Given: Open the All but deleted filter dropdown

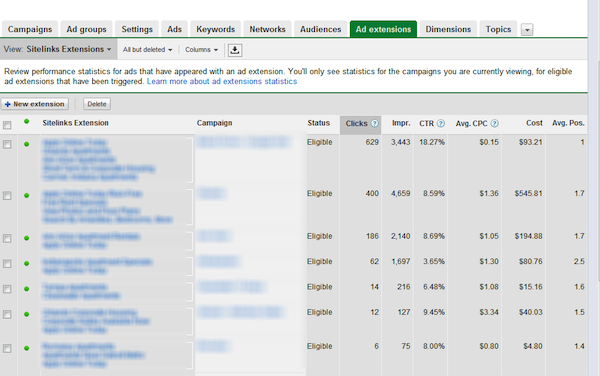Looking at the screenshot, I should (x=147, y=50).
